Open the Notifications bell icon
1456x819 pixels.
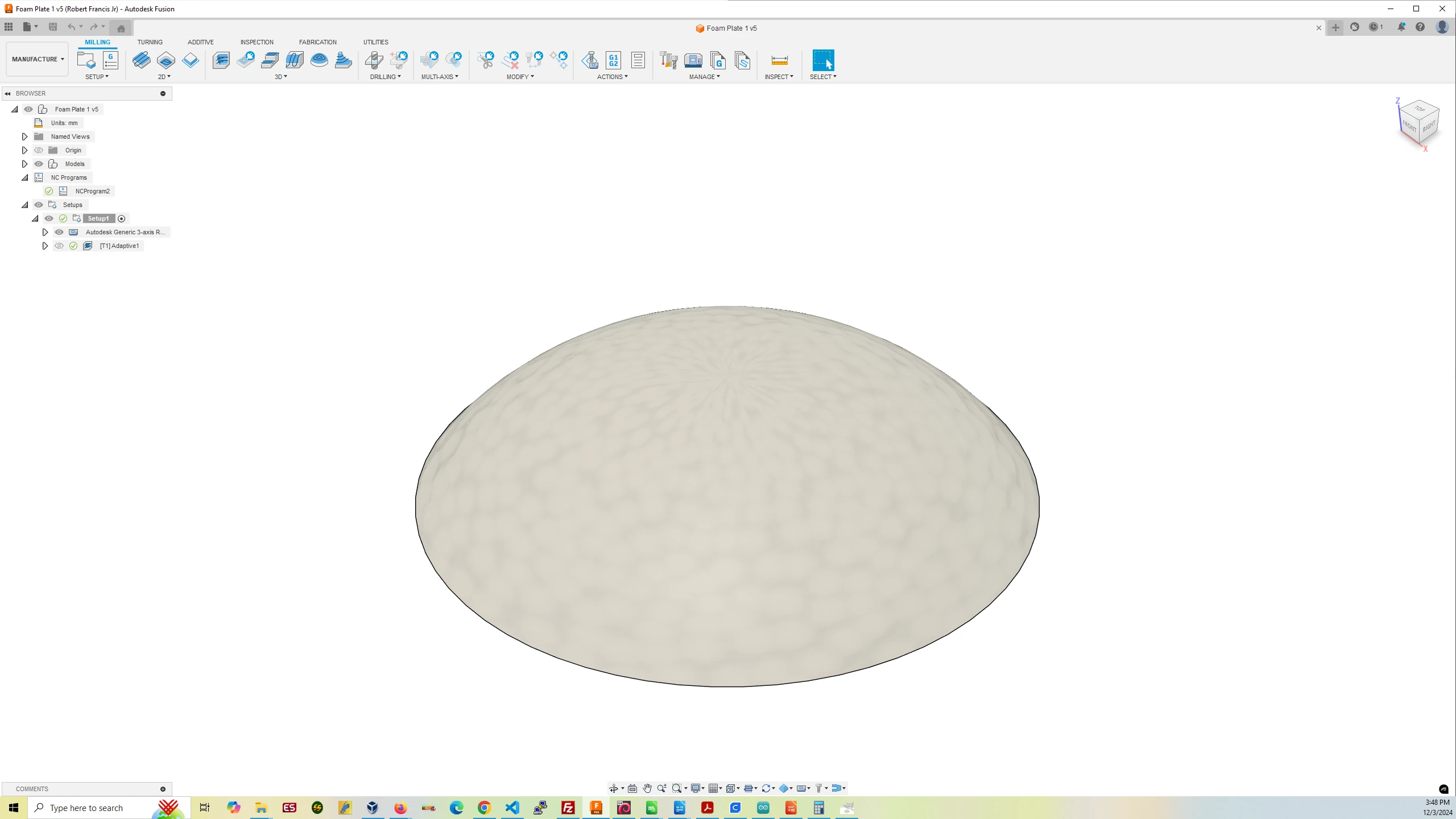[x=1401, y=27]
